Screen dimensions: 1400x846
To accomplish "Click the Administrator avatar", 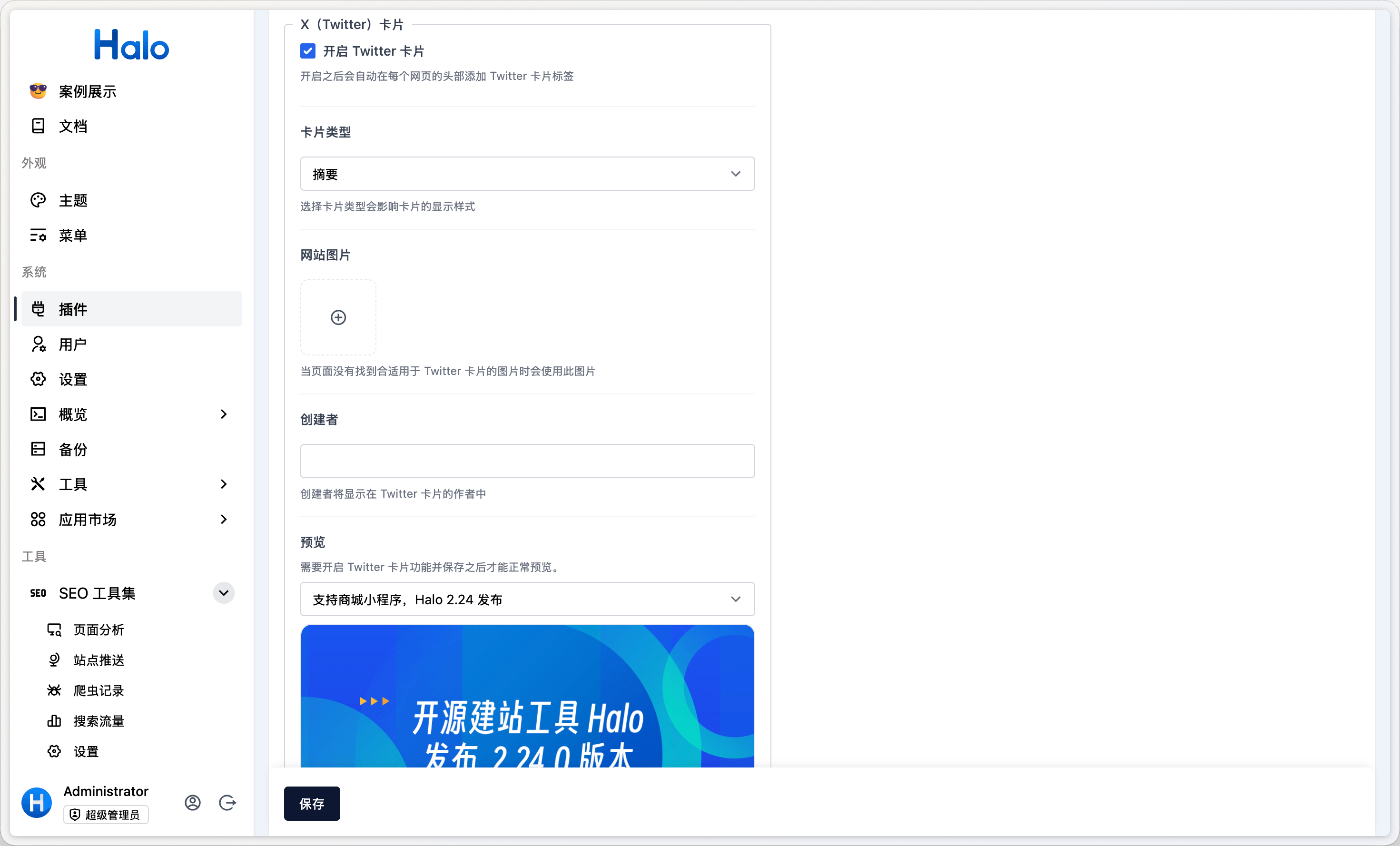I will pos(36,802).
